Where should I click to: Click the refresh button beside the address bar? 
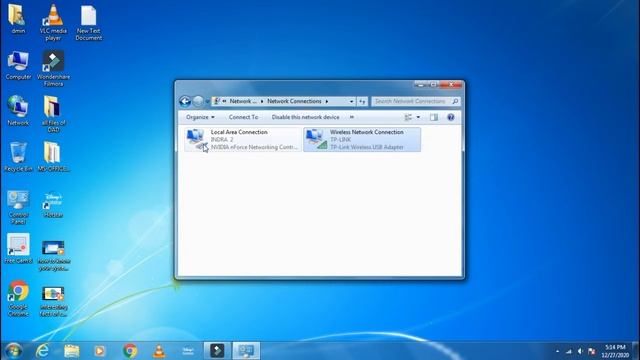[x=362, y=101]
